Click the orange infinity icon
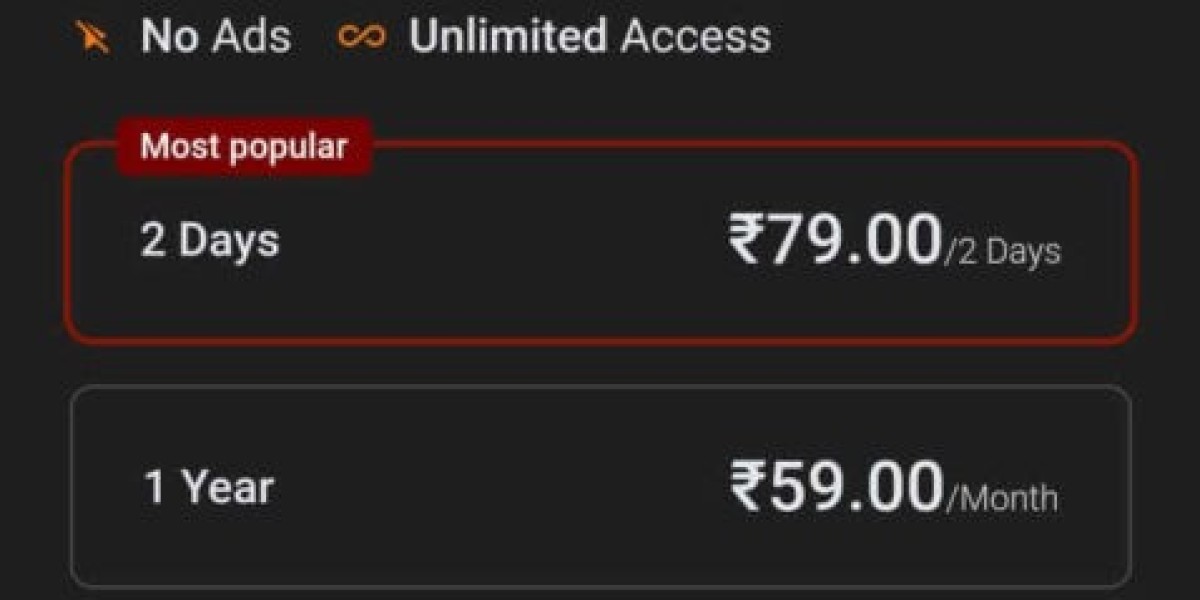This screenshot has height=600, width=1200. (361, 37)
